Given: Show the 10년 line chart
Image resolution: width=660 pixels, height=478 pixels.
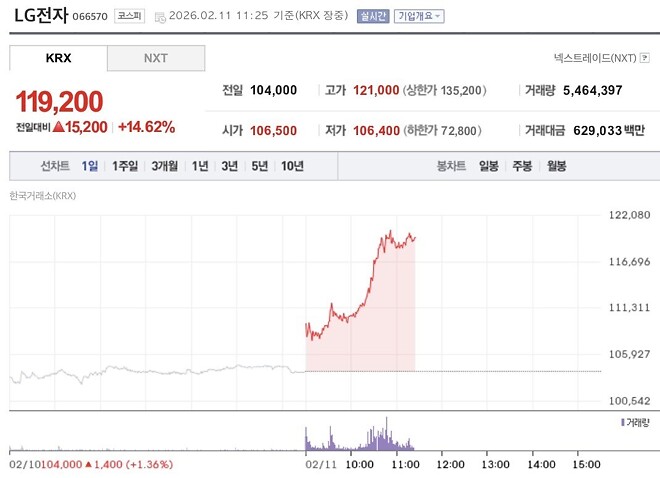Looking at the screenshot, I should tap(293, 166).
